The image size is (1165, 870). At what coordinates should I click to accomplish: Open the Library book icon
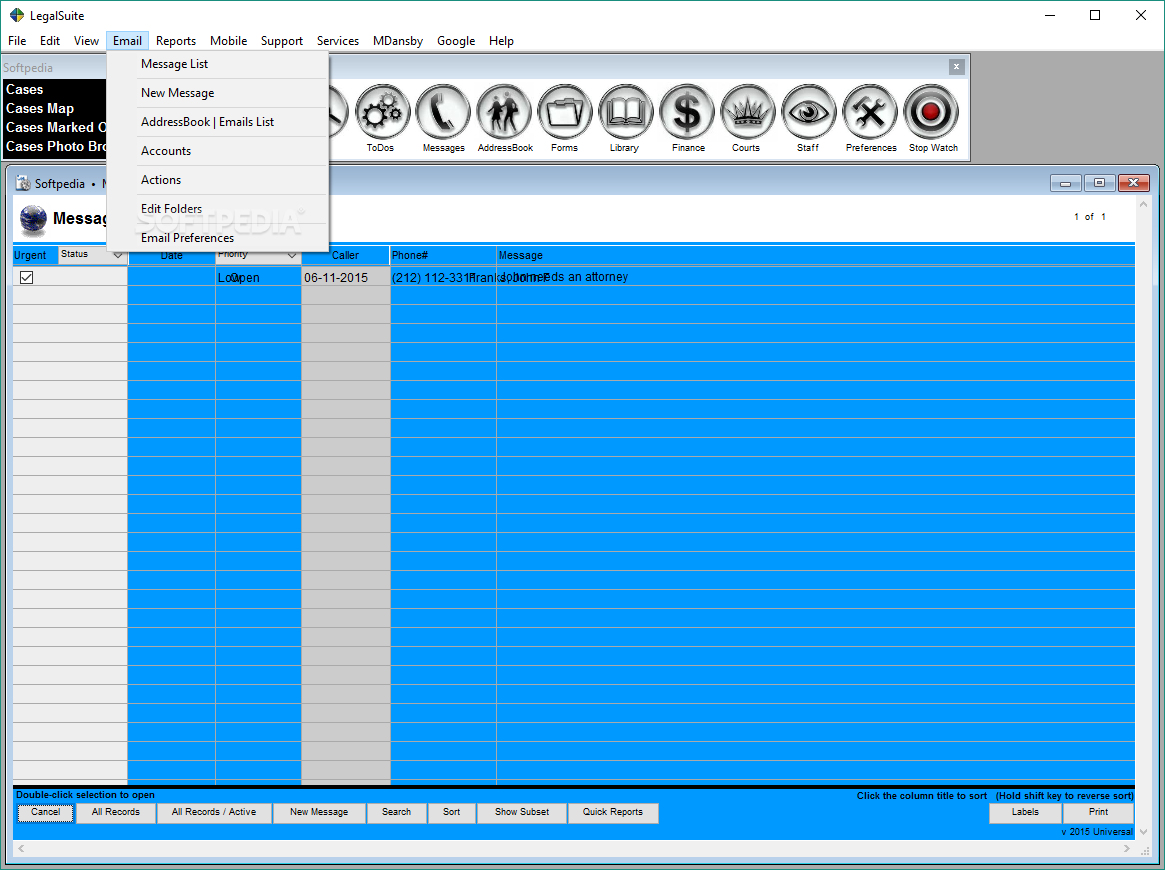[x=626, y=113]
